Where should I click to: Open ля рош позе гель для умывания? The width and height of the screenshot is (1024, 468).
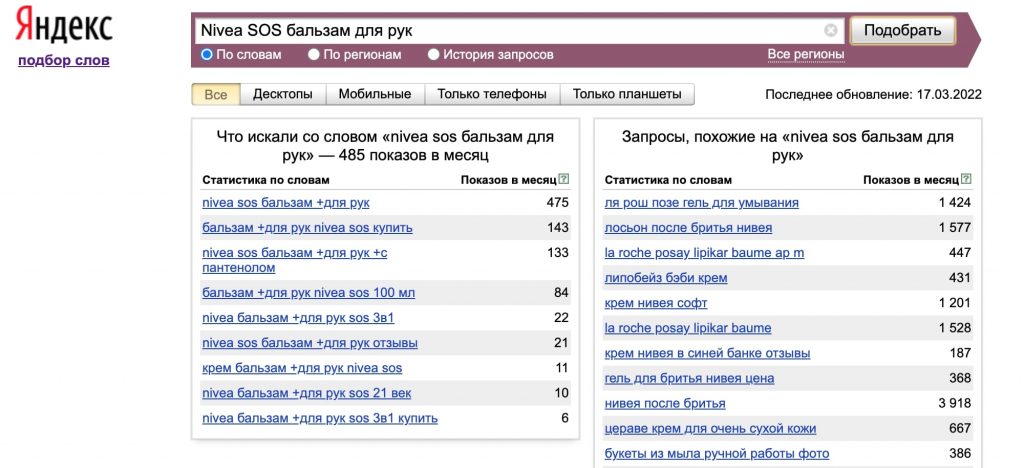point(701,203)
